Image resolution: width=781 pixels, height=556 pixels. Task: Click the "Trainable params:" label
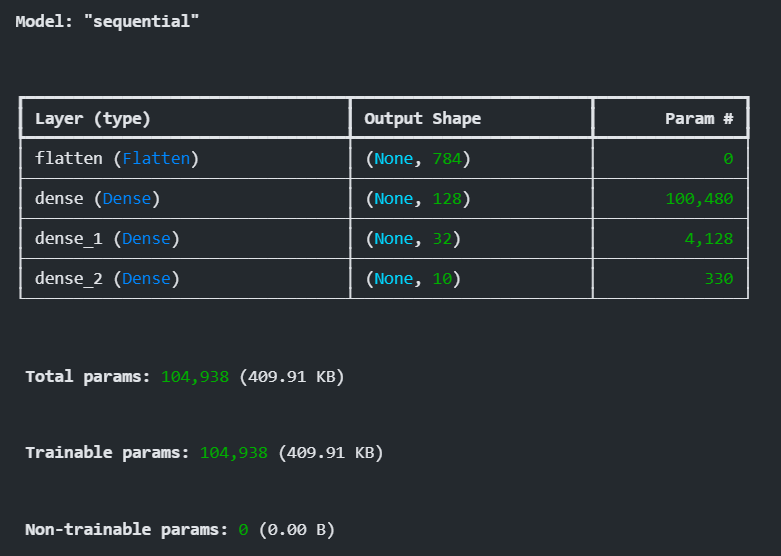(108, 452)
